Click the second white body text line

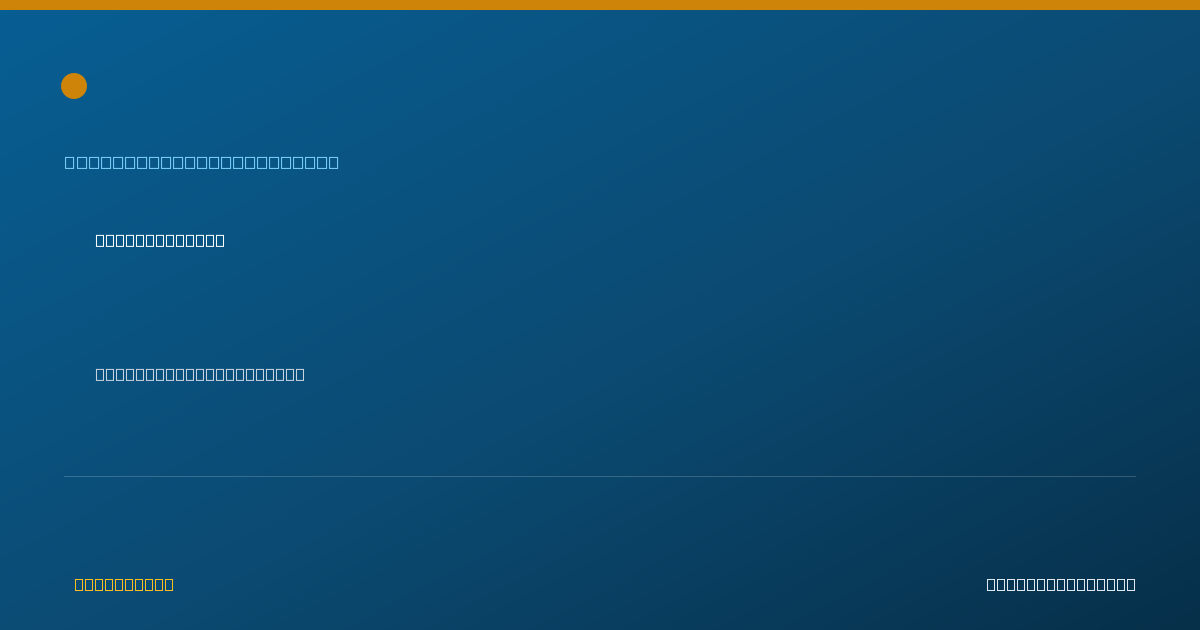point(200,374)
